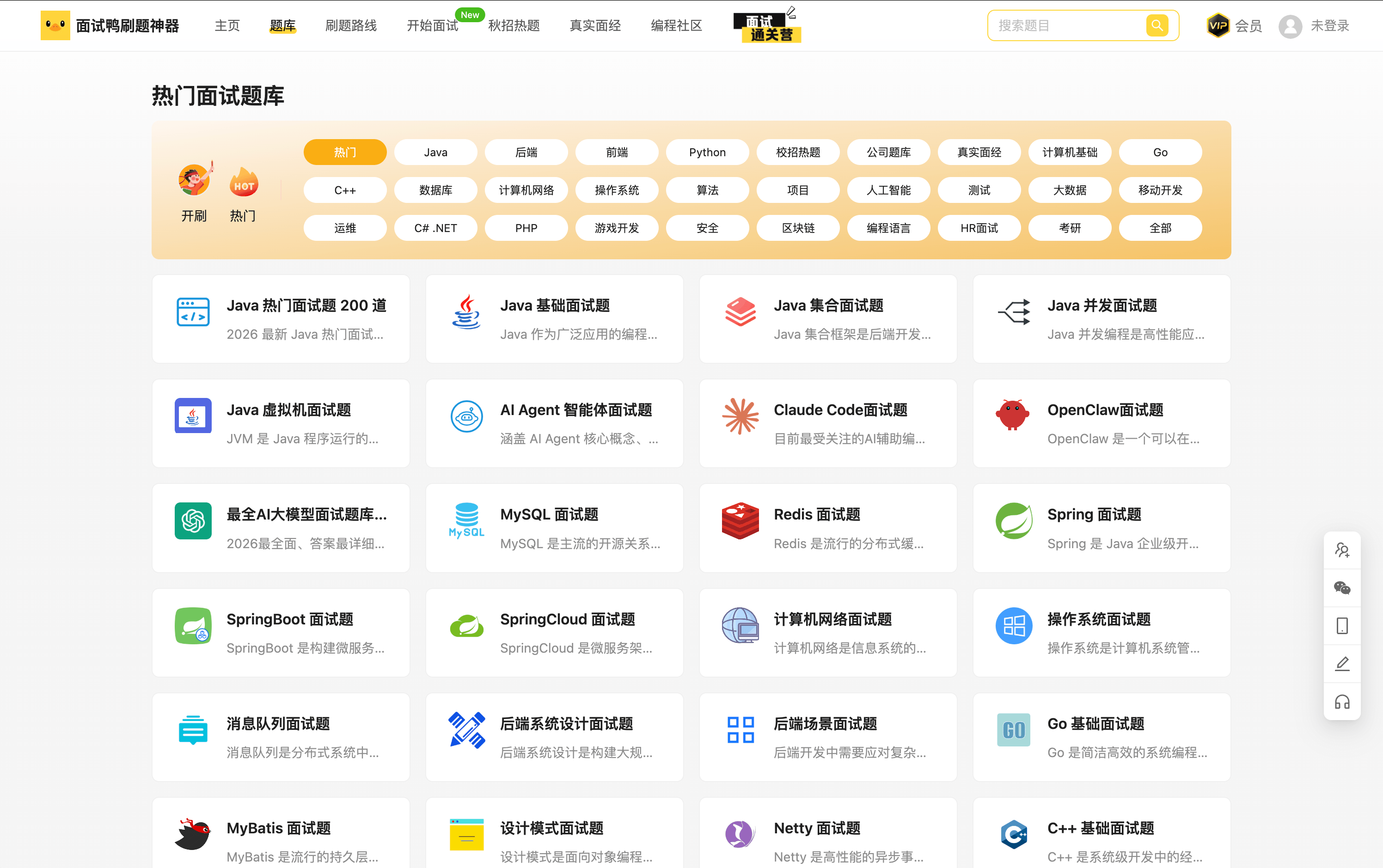The width and height of the screenshot is (1383, 868).
Task: Click the Claude Code starburst icon
Action: 740,416
